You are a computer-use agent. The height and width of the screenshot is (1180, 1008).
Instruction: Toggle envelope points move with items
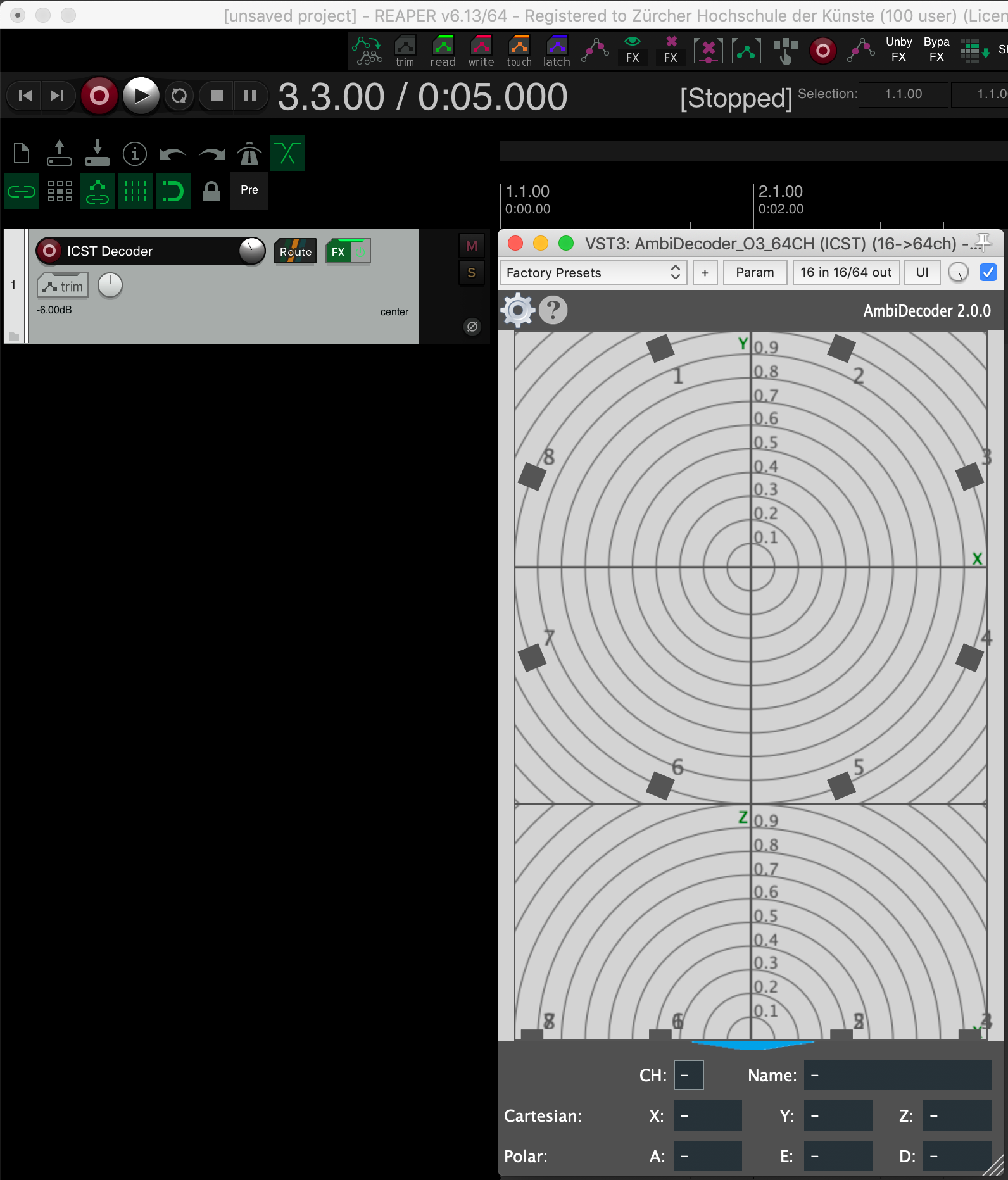click(x=98, y=191)
